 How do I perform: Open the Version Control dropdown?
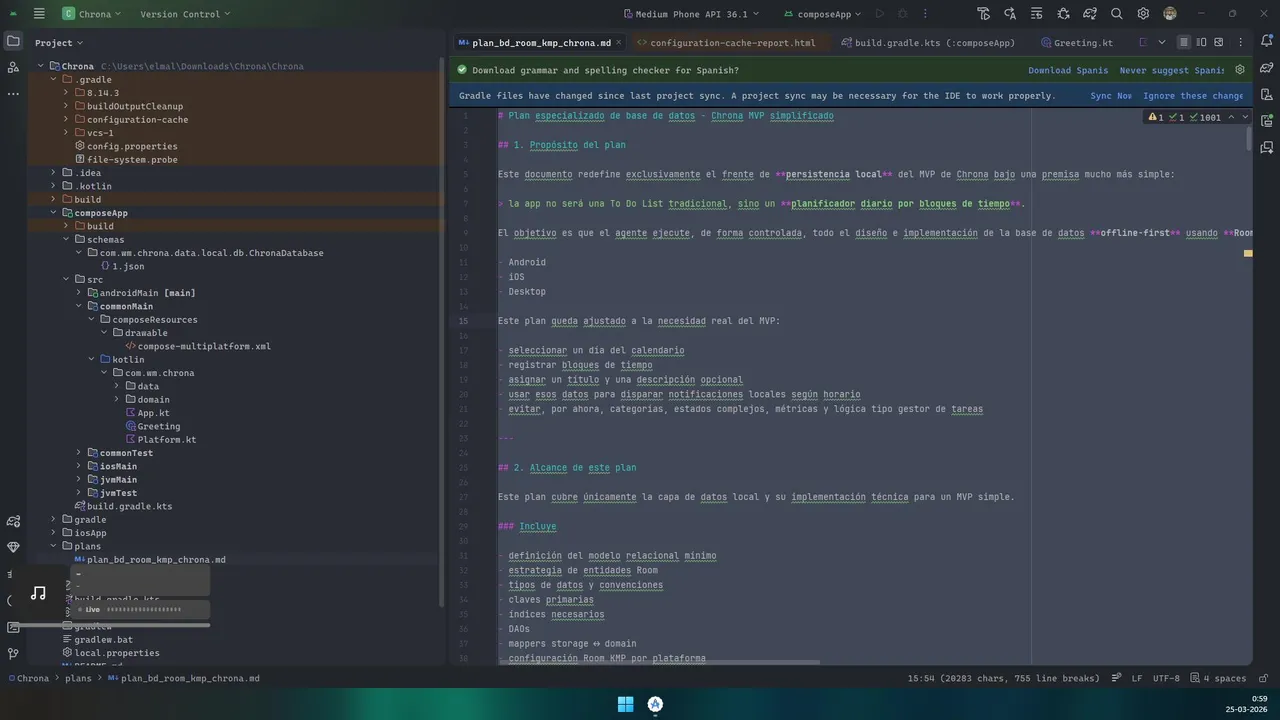[185, 14]
